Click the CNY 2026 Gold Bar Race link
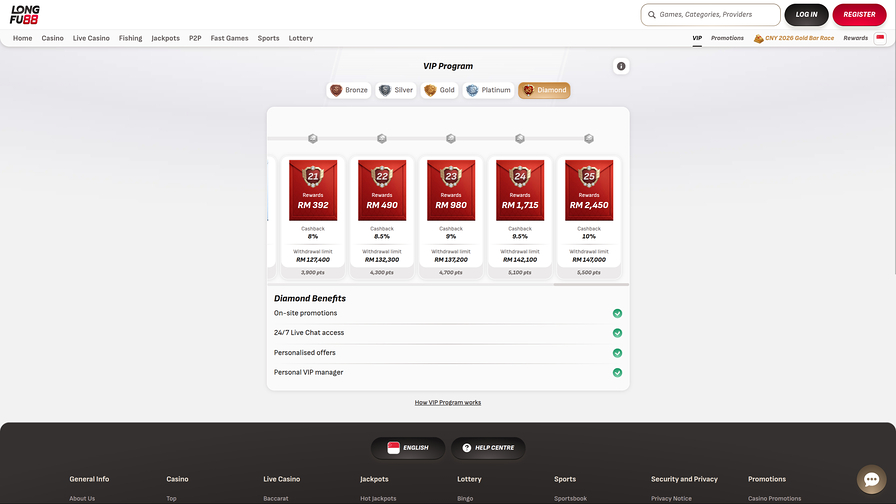This screenshot has height=504, width=896. click(x=794, y=38)
